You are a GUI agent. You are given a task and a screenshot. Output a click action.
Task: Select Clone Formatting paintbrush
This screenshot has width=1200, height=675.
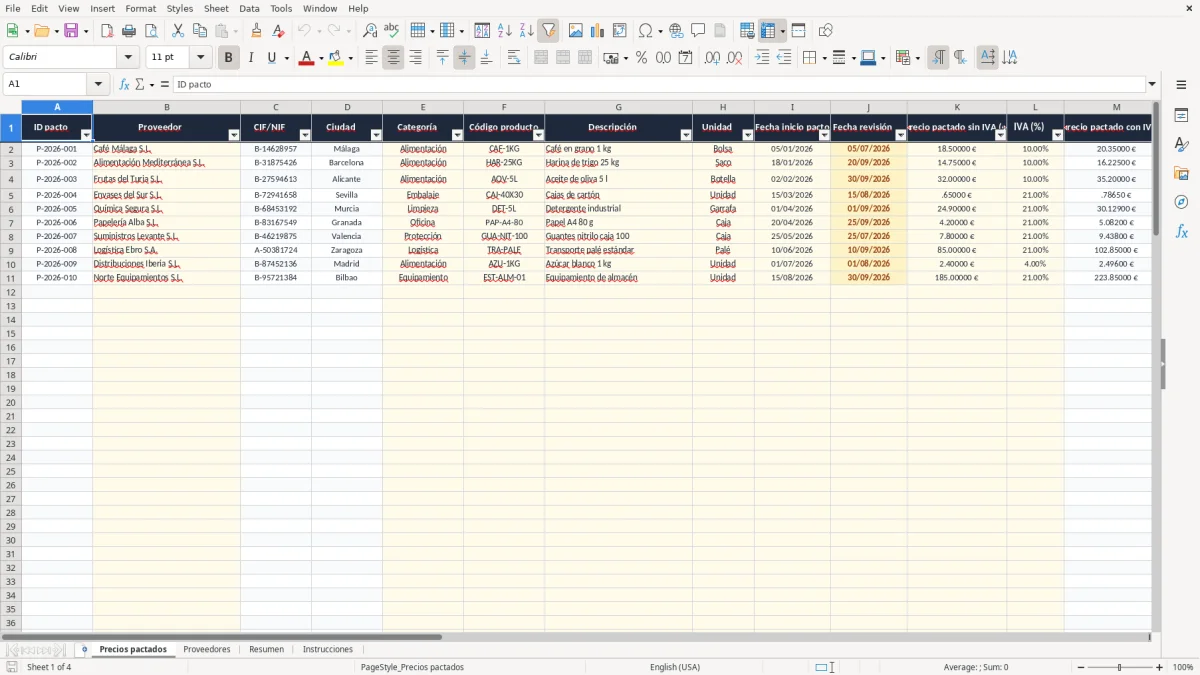257,31
